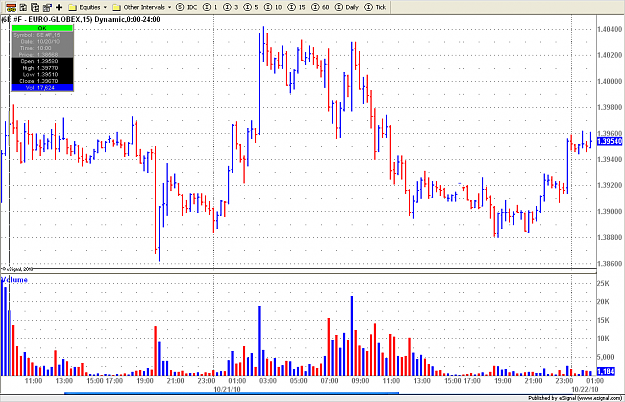This screenshot has height=402, width=625.
Task: Click the 1.39800 price axis label
Action: [609, 107]
